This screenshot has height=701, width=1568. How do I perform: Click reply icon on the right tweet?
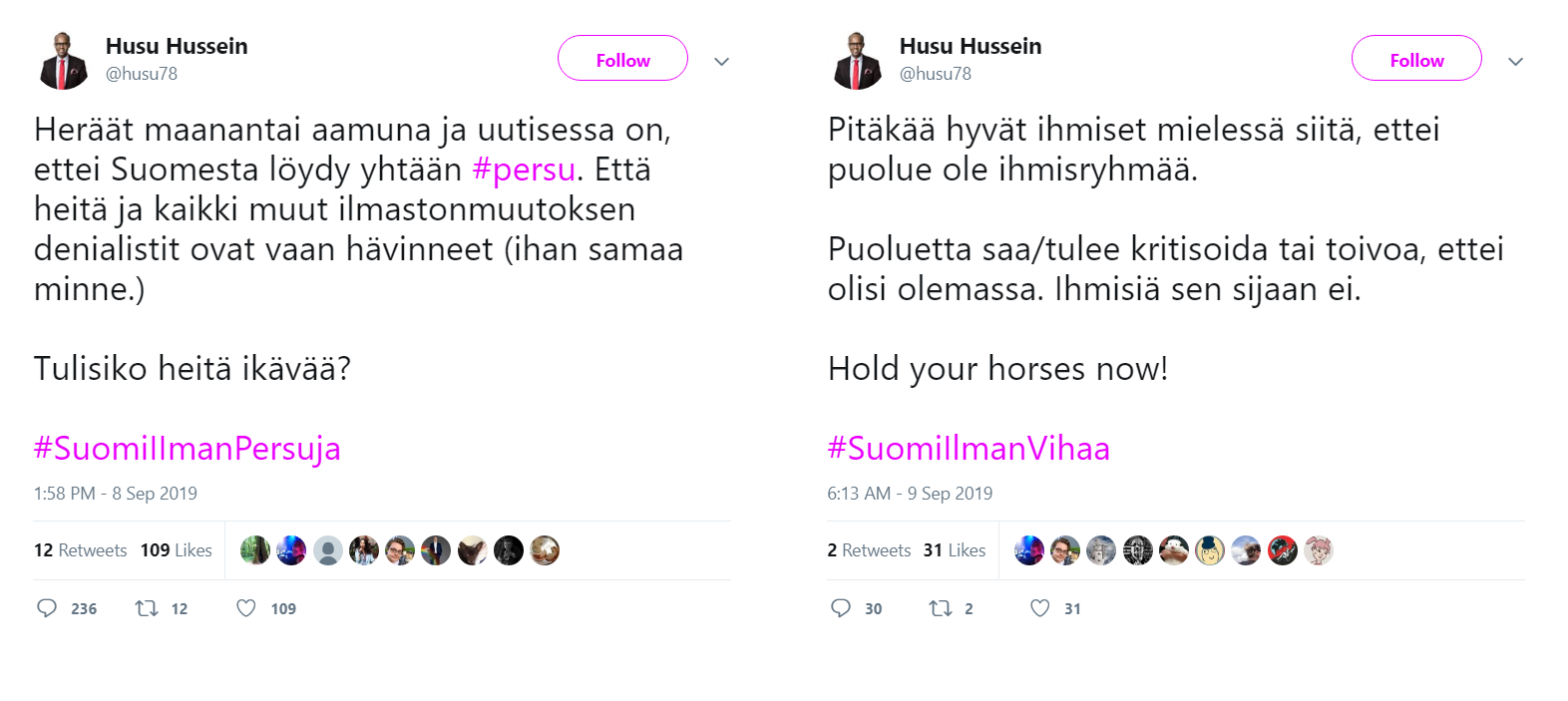point(841,608)
